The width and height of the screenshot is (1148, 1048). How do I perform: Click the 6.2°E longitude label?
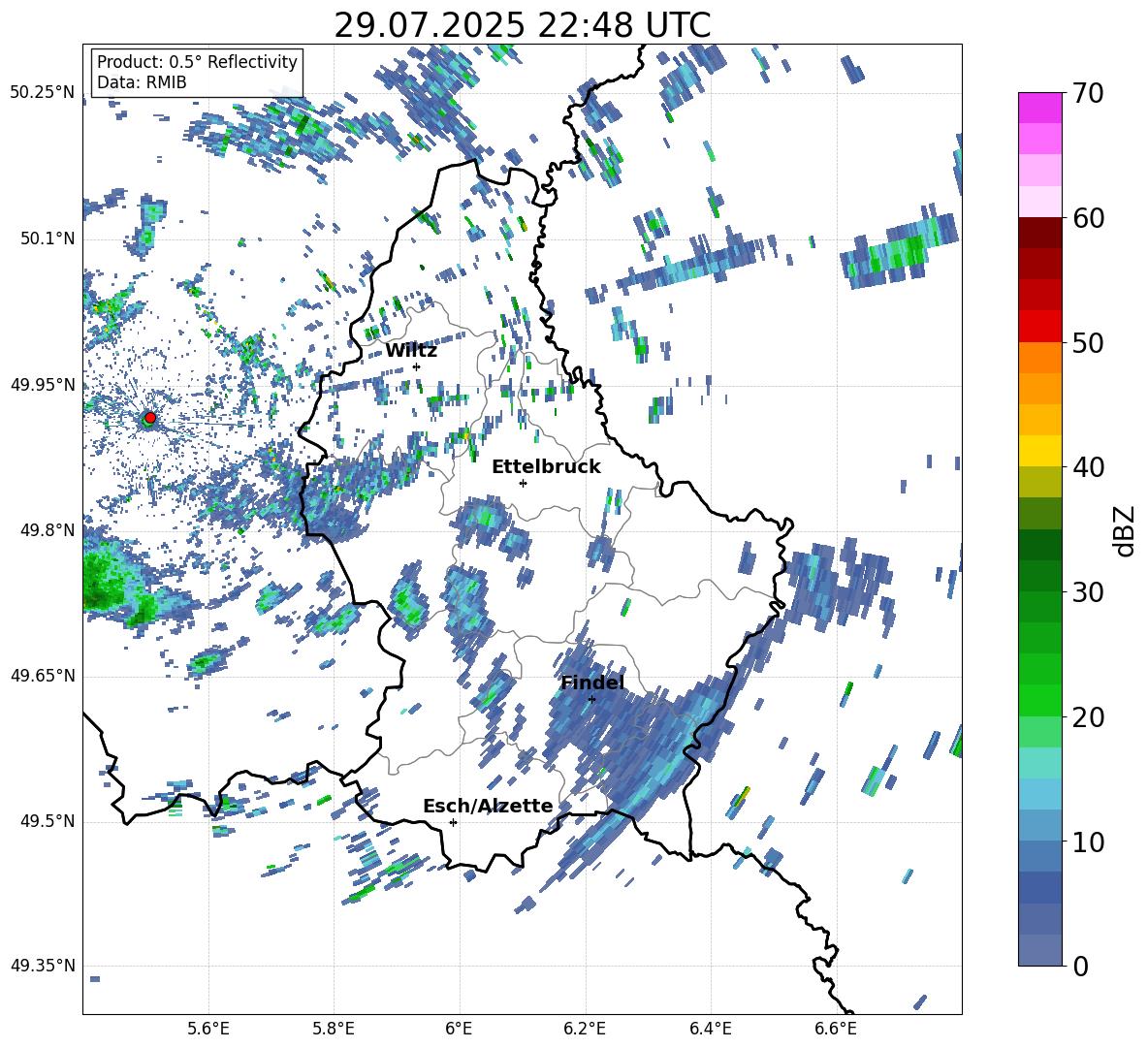coord(585,1030)
